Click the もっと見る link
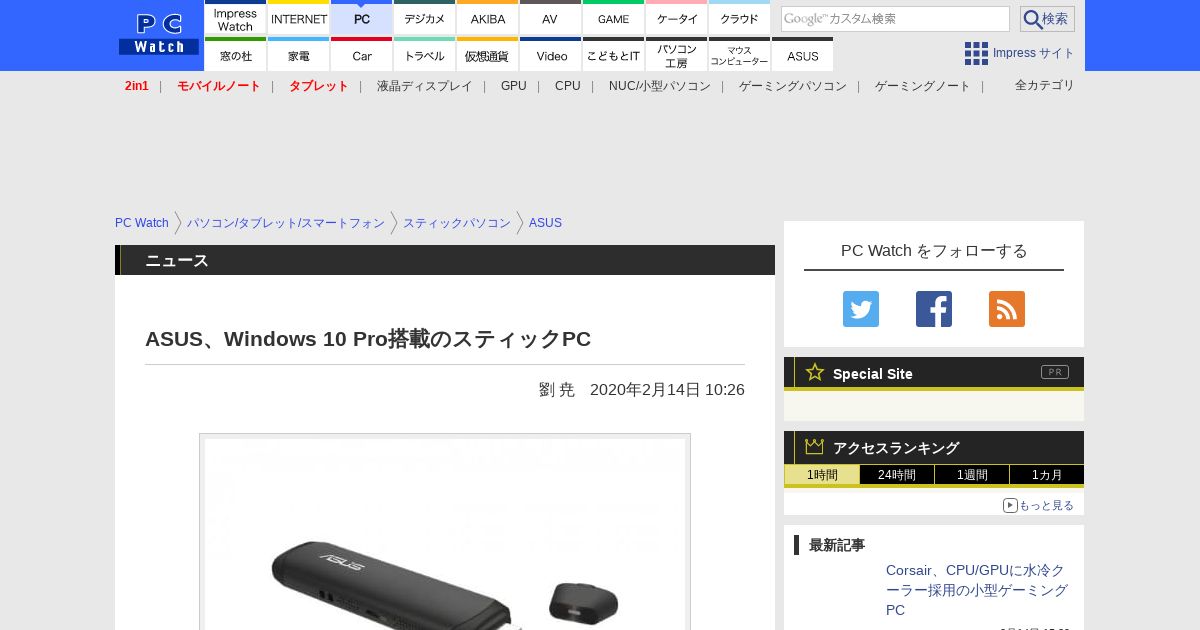Screen dimensions: 1200x630 coord(1046,505)
